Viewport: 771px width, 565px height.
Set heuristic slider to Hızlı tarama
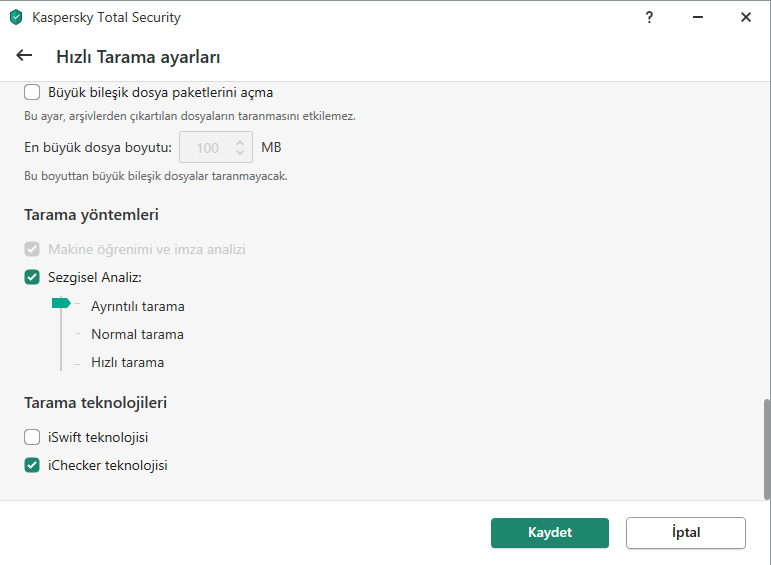(x=127, y=362)
